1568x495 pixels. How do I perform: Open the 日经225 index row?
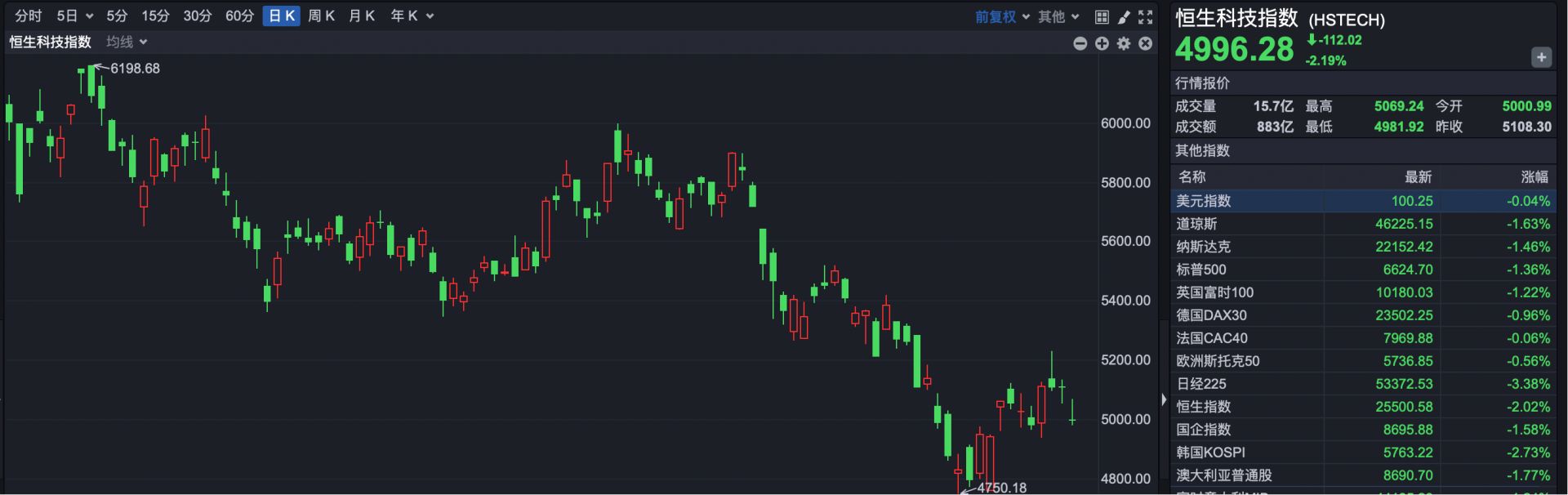tap(1200, 384)
